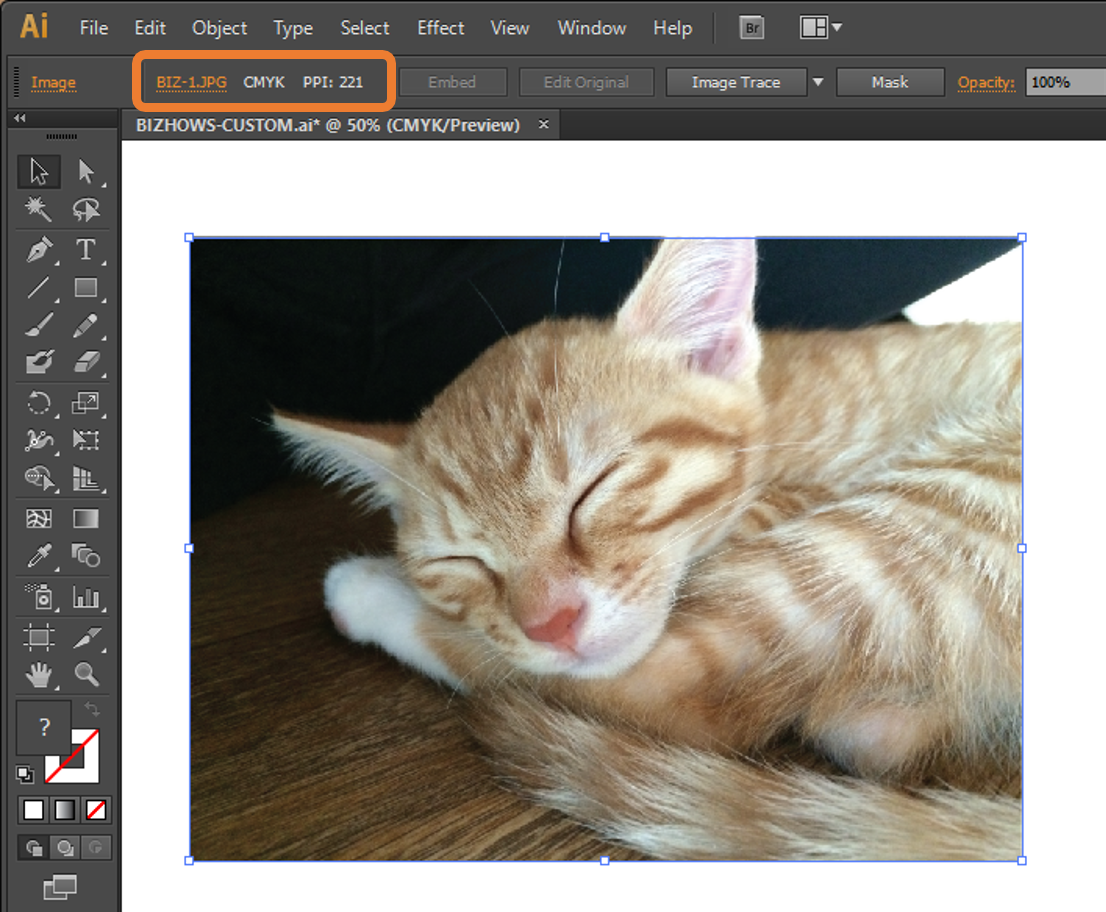Viewport: 1106px width, 912px height.
Task: Expand the Image Trace presets dropdown arrow
Action: pyautogui.click(x=817, y=82)
